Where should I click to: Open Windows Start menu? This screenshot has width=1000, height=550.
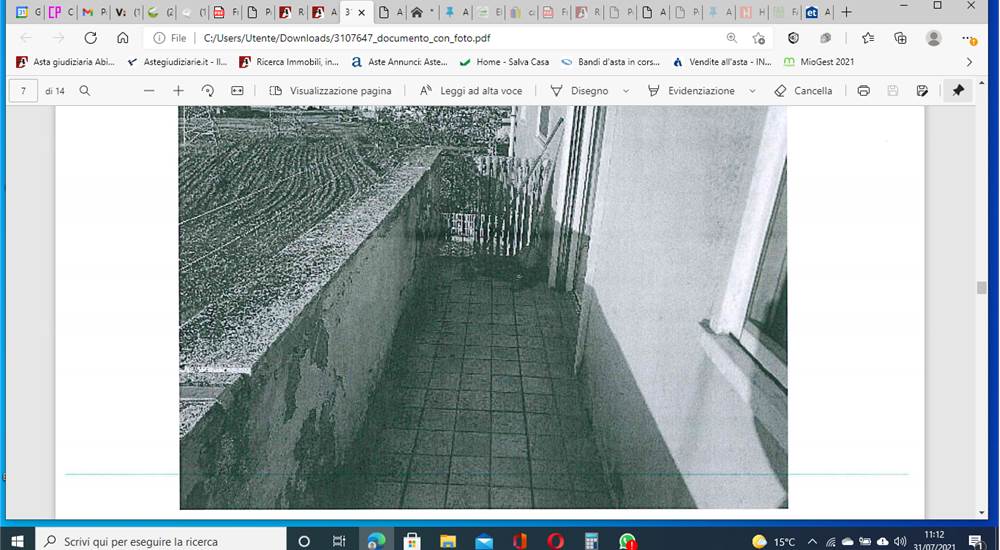pos(17,541)
